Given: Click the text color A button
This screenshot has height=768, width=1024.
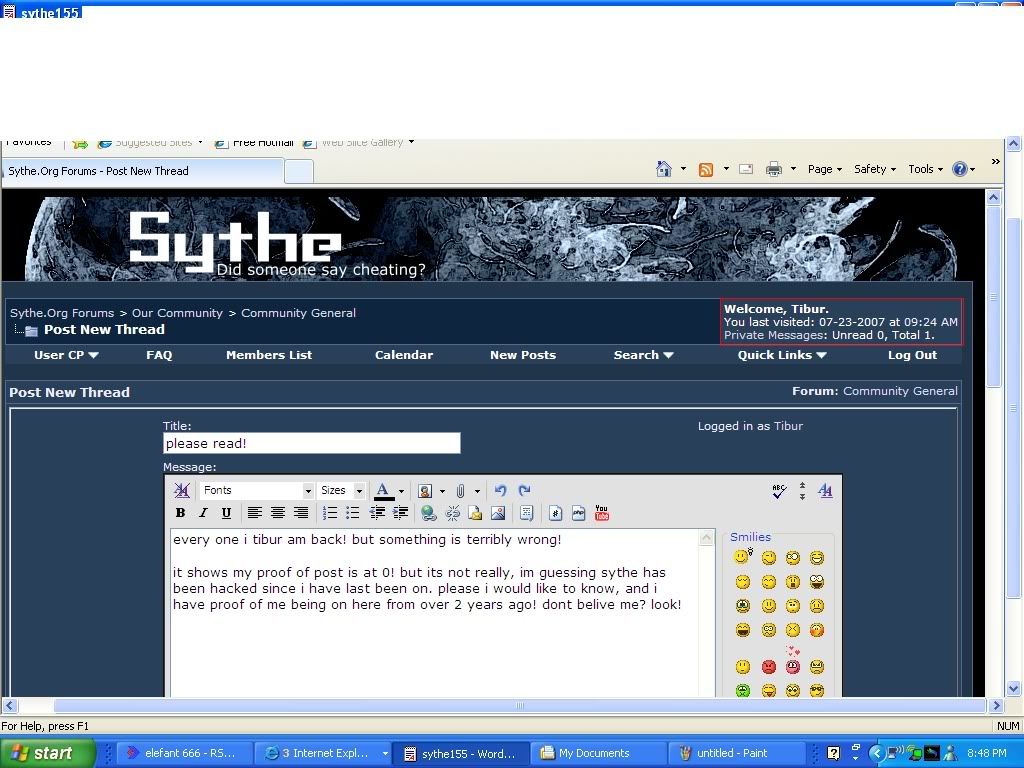Looking at the screenshot, I should [383, 490].
